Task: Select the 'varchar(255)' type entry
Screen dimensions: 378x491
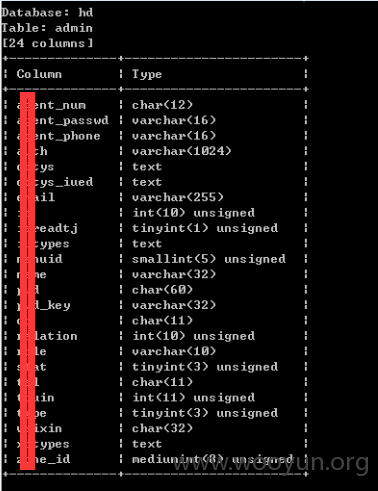Action: coord(178,197)
